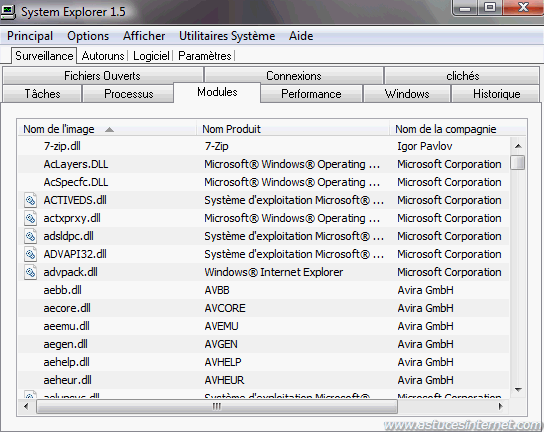Select the aegen.dll module
544x432 pixels.
(x=66, y=345)
